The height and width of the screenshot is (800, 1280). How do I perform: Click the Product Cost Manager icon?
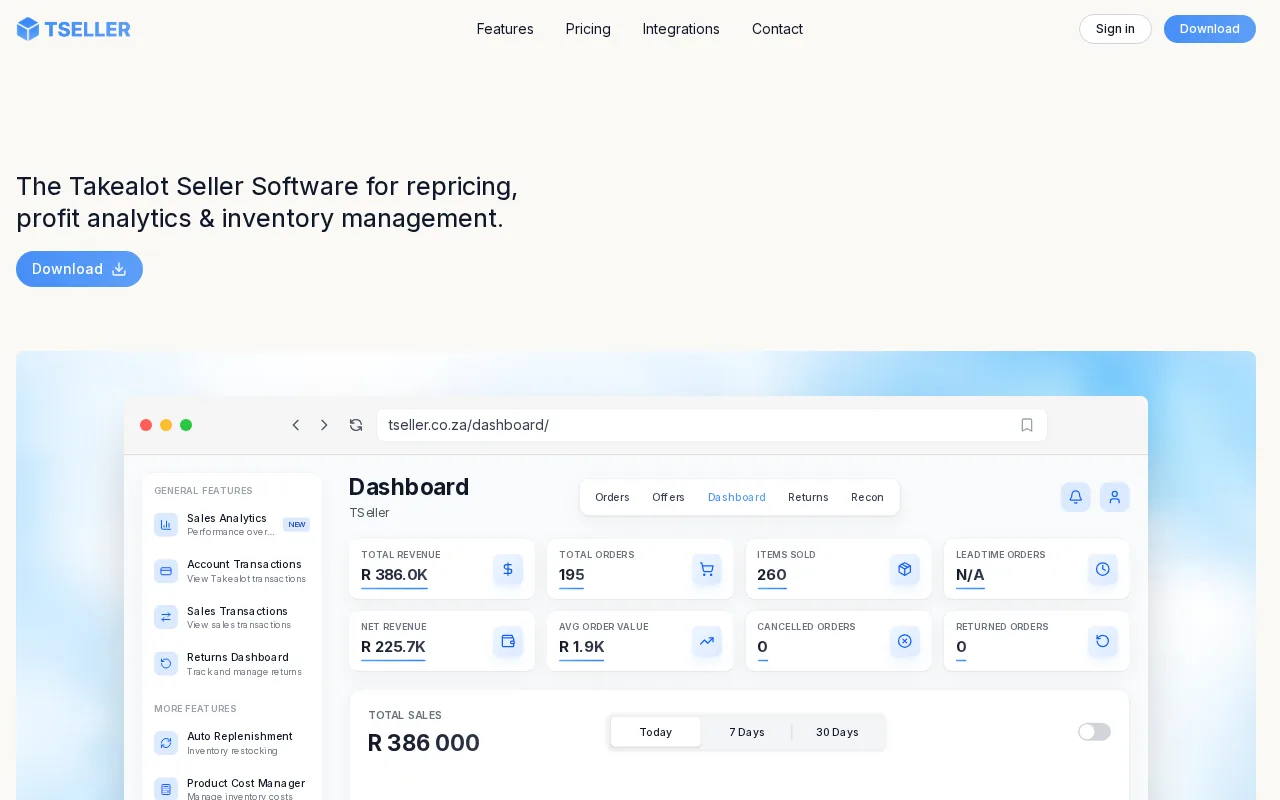[x=166, y=789]
